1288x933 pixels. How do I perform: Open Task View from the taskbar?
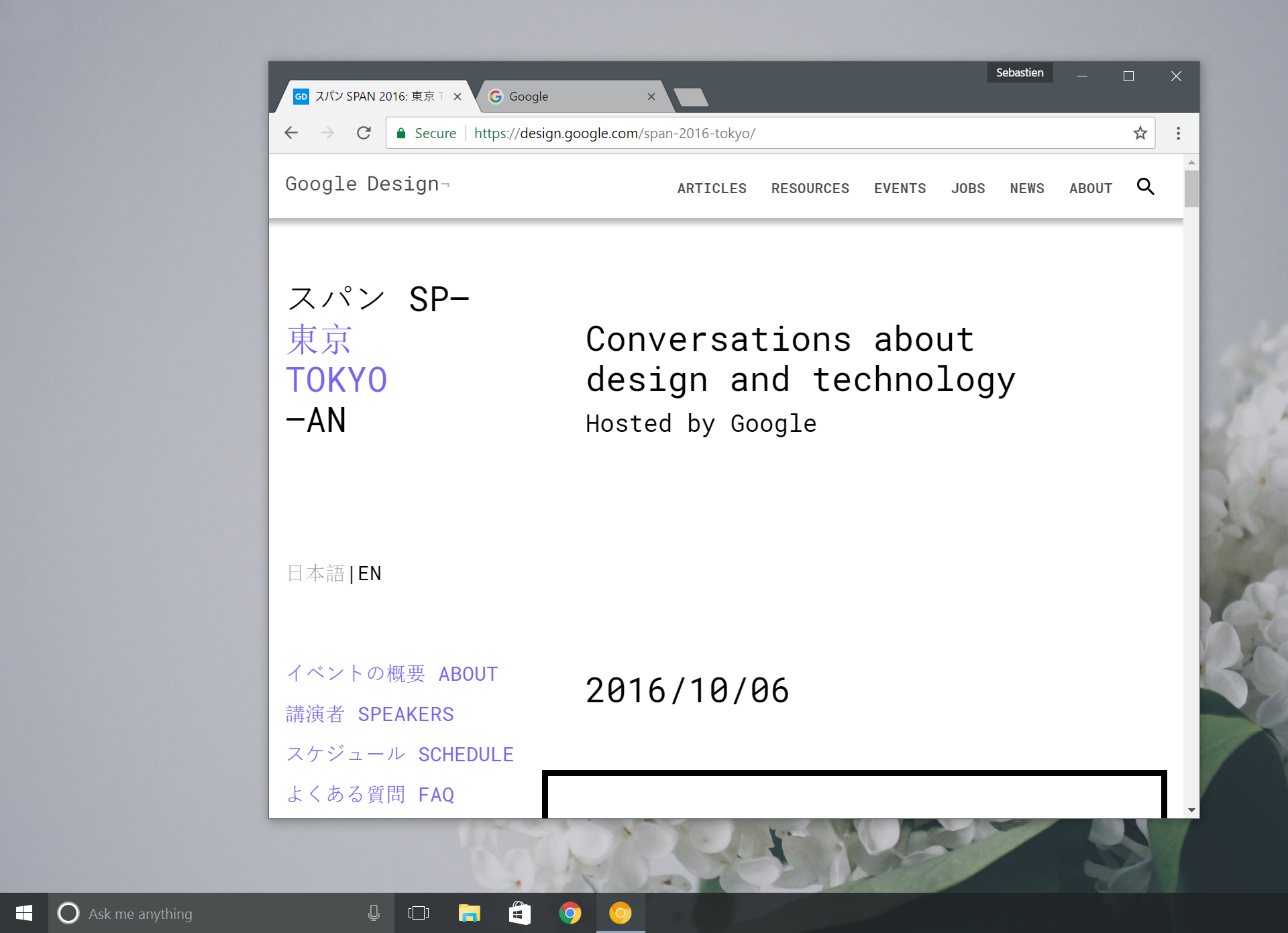click(x=419, y=913)
